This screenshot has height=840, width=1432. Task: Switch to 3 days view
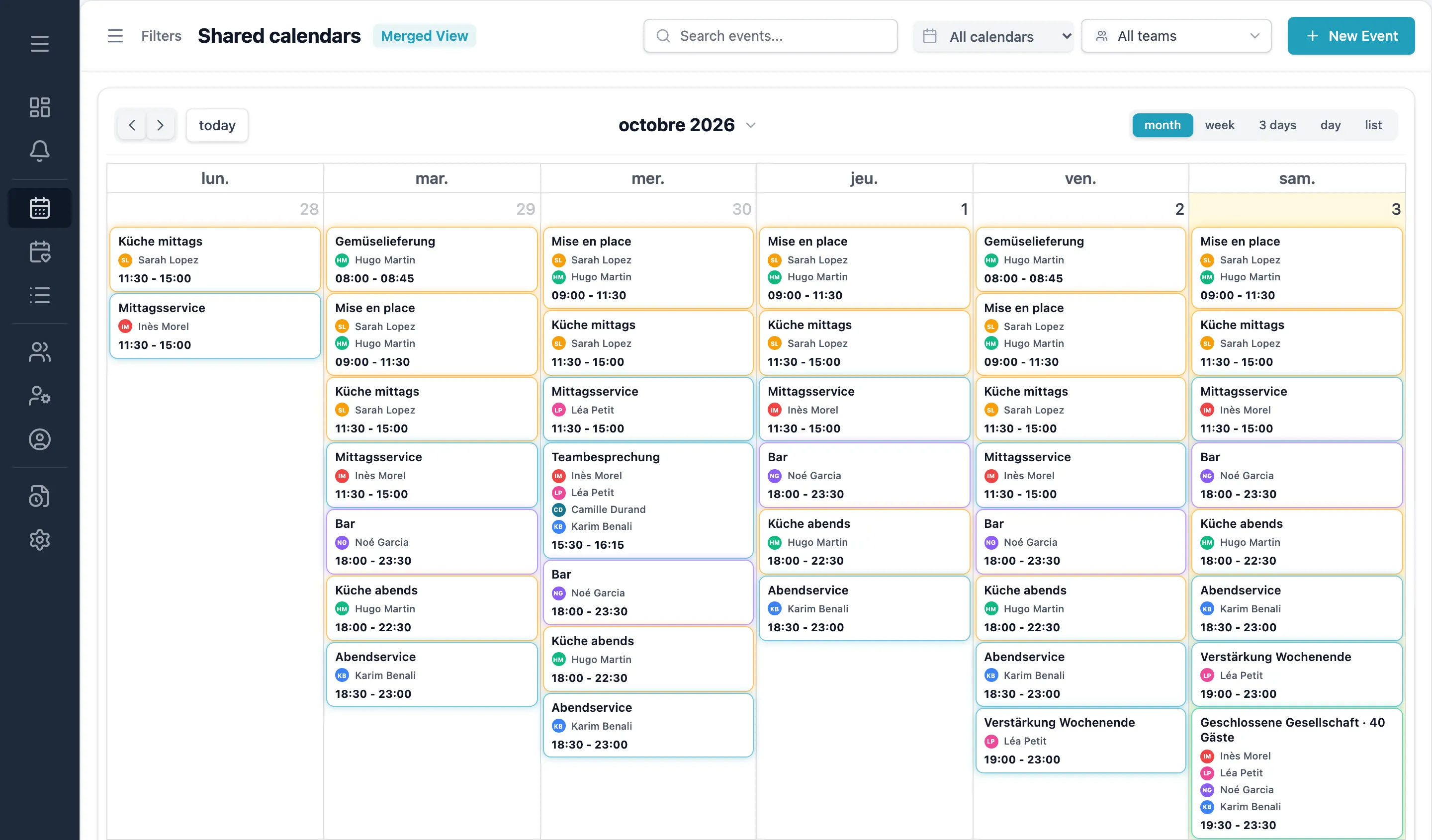click(x=1277, y=125)
